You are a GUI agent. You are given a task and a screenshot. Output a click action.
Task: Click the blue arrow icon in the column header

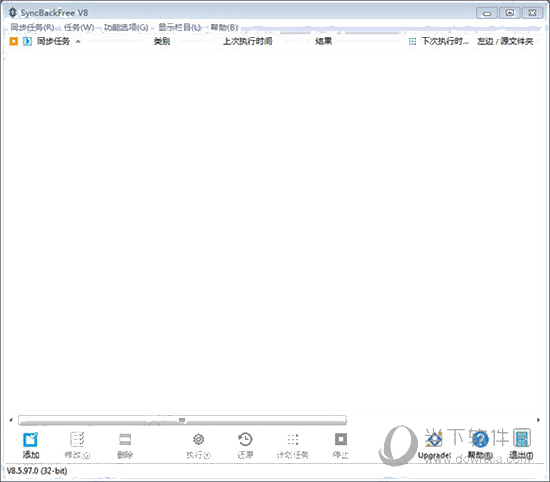[27, 41]
